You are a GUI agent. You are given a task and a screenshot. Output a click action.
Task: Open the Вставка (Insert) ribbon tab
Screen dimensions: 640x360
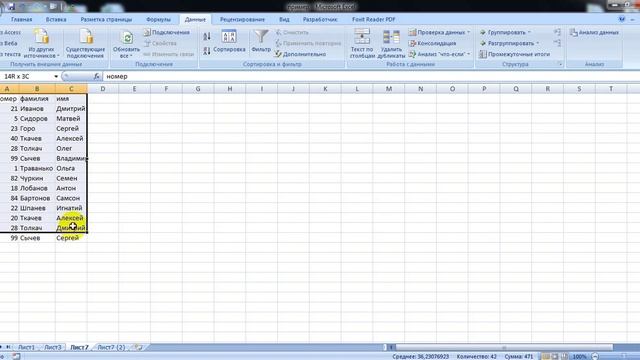tap(56, 19)
